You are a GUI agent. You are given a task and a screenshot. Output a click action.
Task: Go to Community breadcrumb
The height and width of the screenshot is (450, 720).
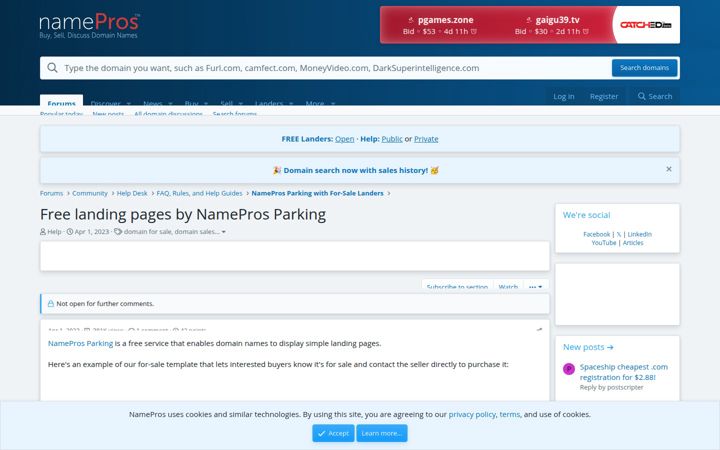pyautogui.click(x=90, y=193)
